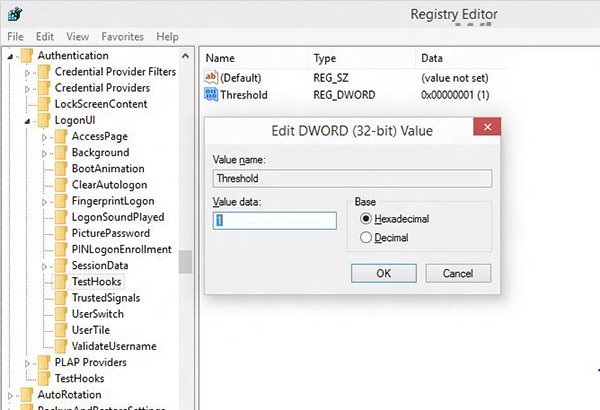Click the UserTile folder icon
Viewport: 600px width, 410px height.
click(x=61, y=330)
